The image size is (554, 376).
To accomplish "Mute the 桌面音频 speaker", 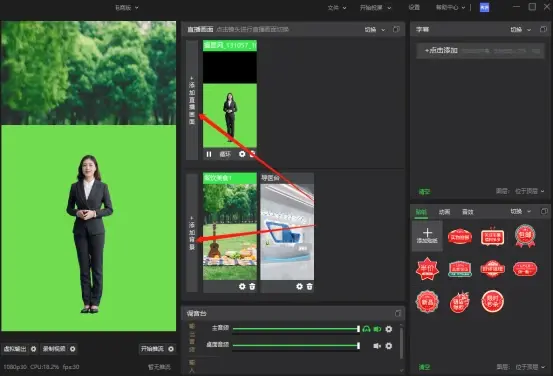I will [377, 346].
